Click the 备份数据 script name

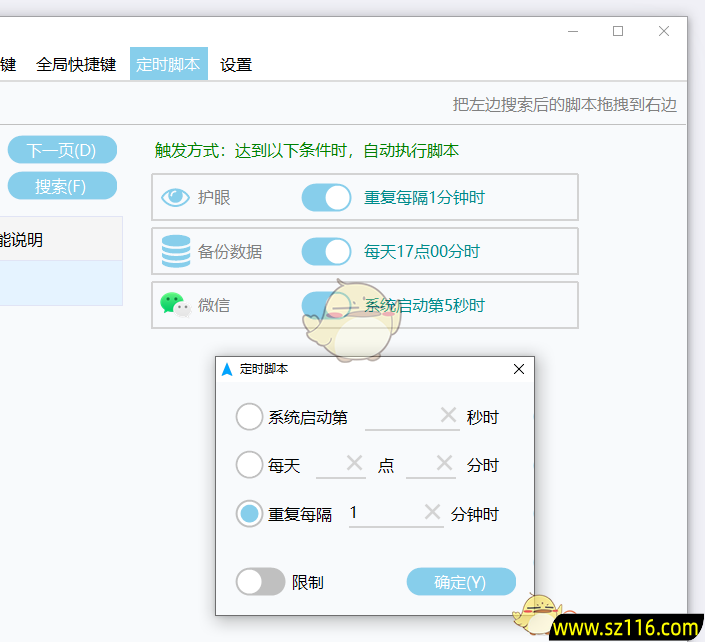click(230, 251)
